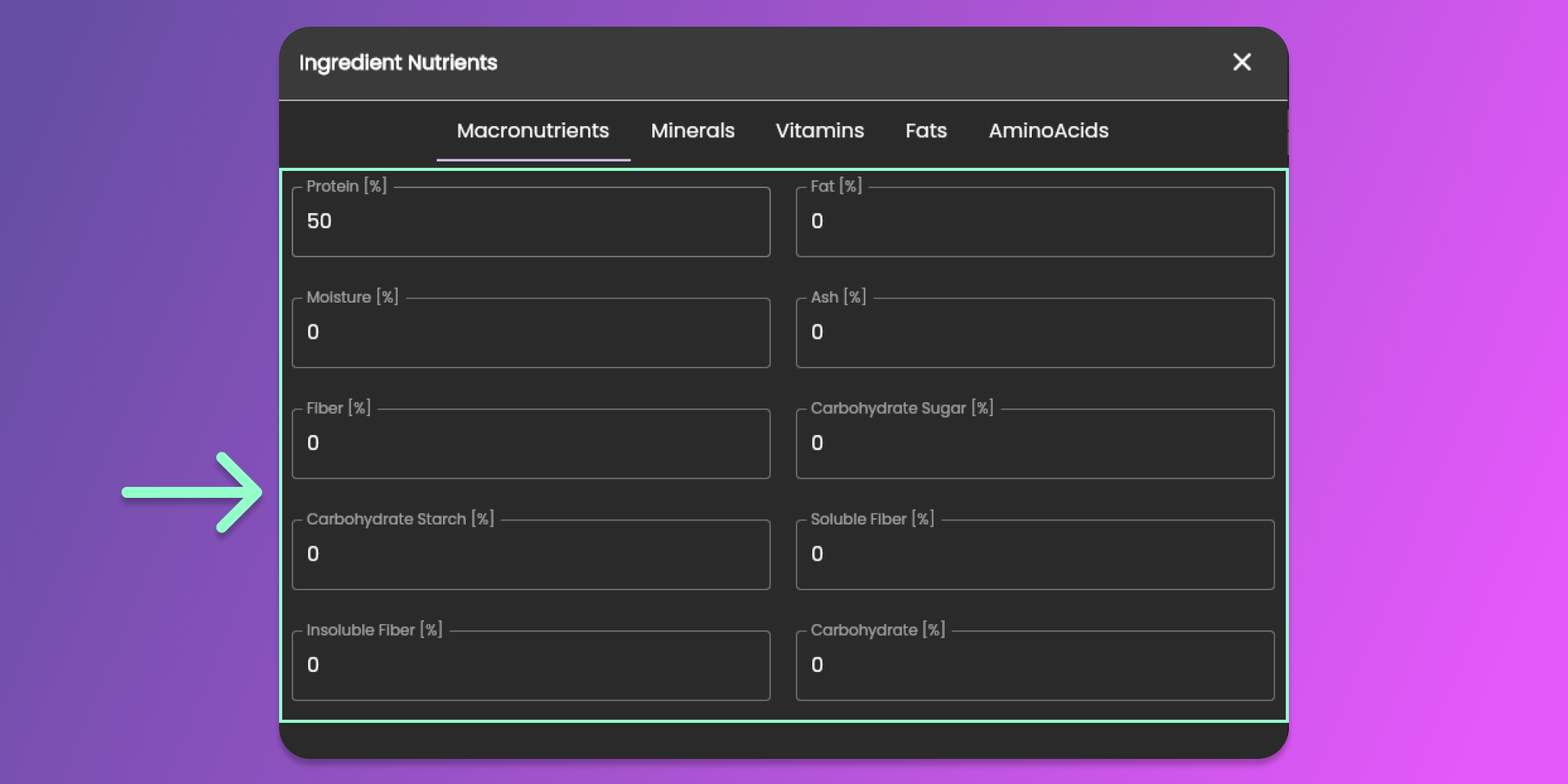Viewport: 1568px width, 784px height.
Task: Click the Carbohydrate [%] input field
Action: [1035, 666]
